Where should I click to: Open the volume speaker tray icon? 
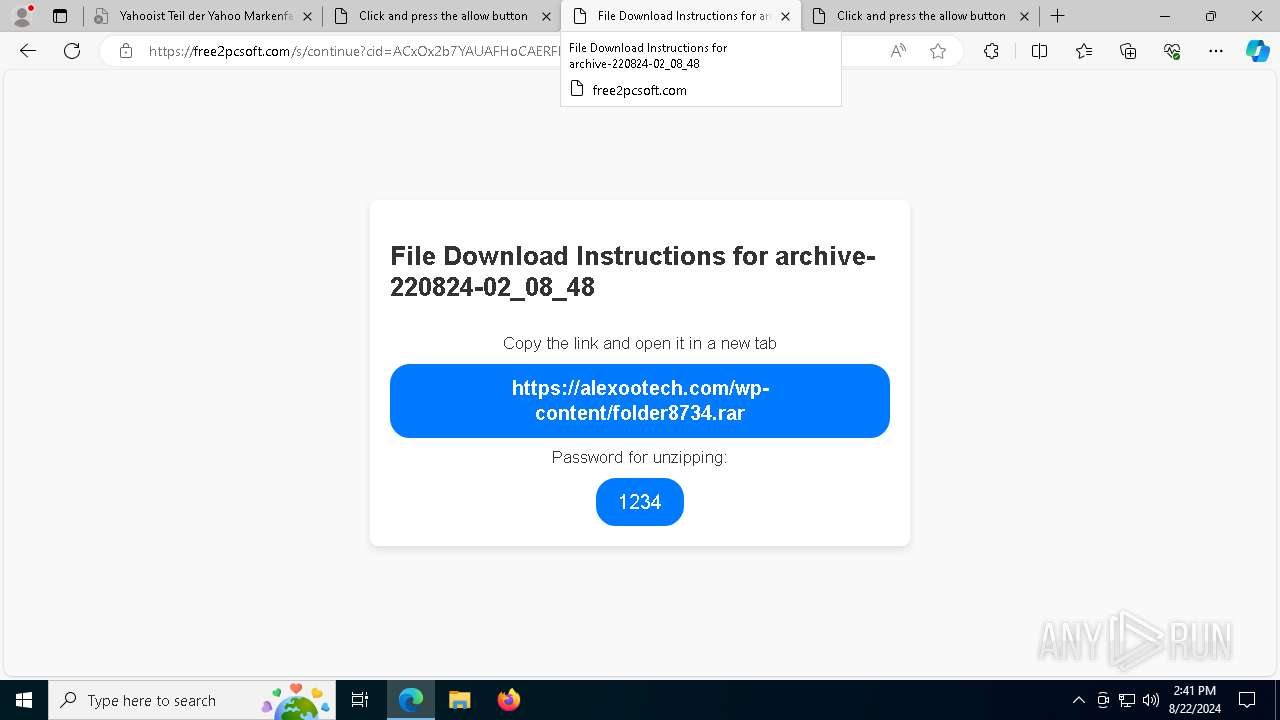[1151, 700]
